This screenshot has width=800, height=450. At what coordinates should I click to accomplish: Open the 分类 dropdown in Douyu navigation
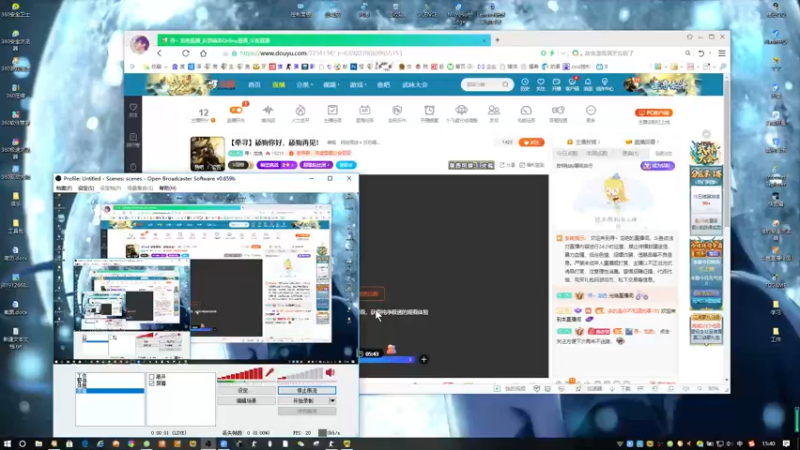click(304, 85)
